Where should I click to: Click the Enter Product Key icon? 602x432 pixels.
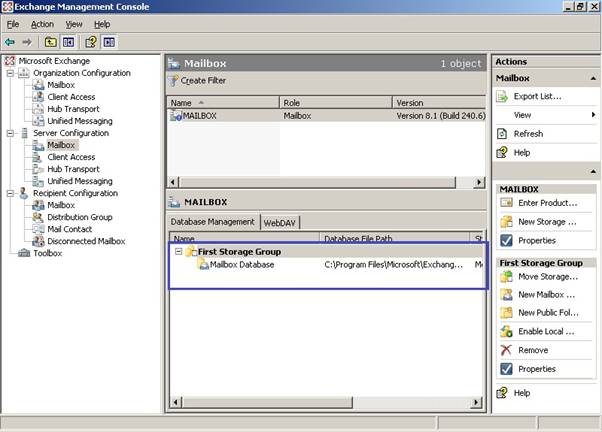(x=506, y=202)
